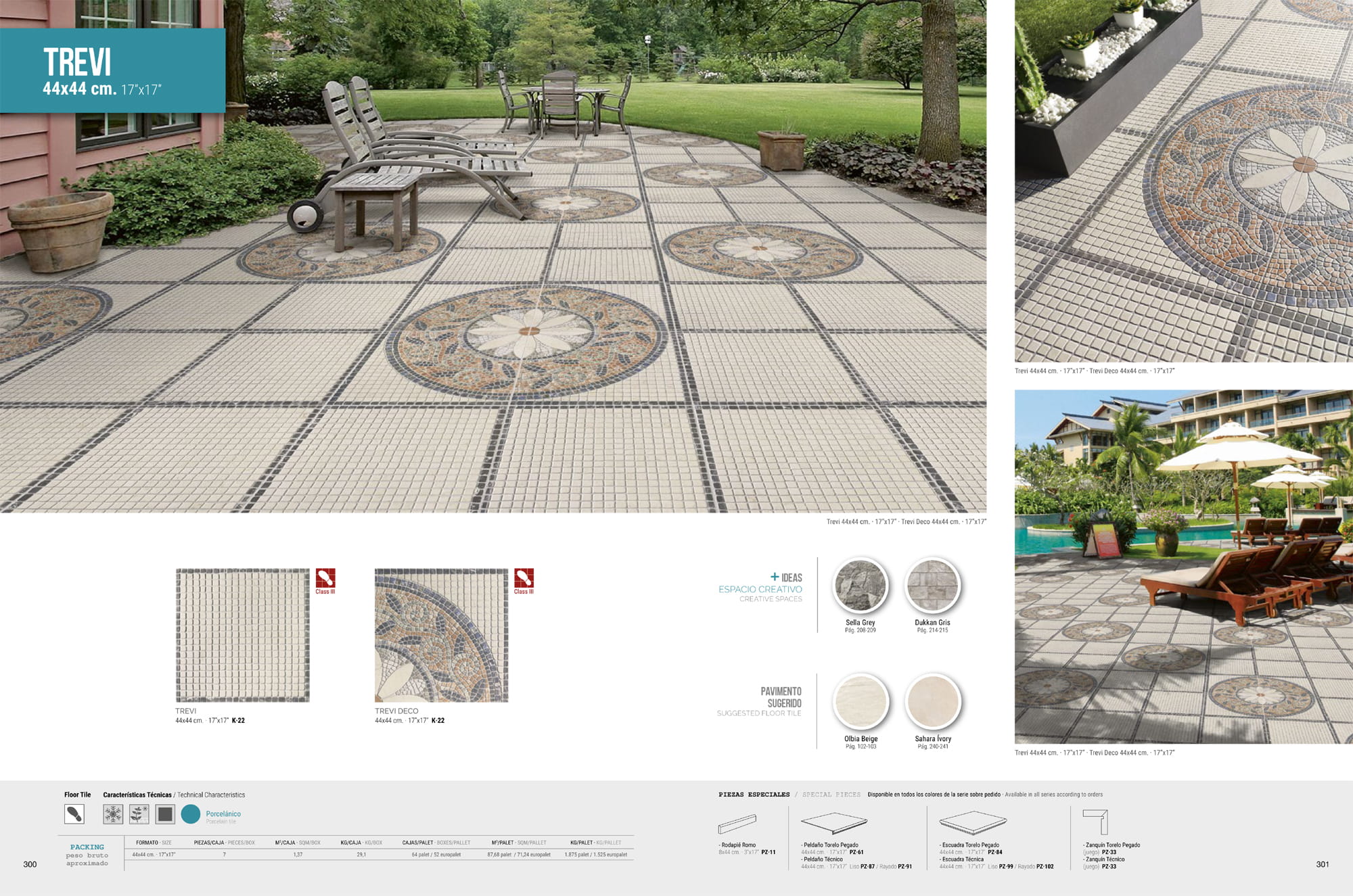Click the Rodapié Romo skirting piece drawing
Screen dimensions: 1353x896
coord(737,824)
